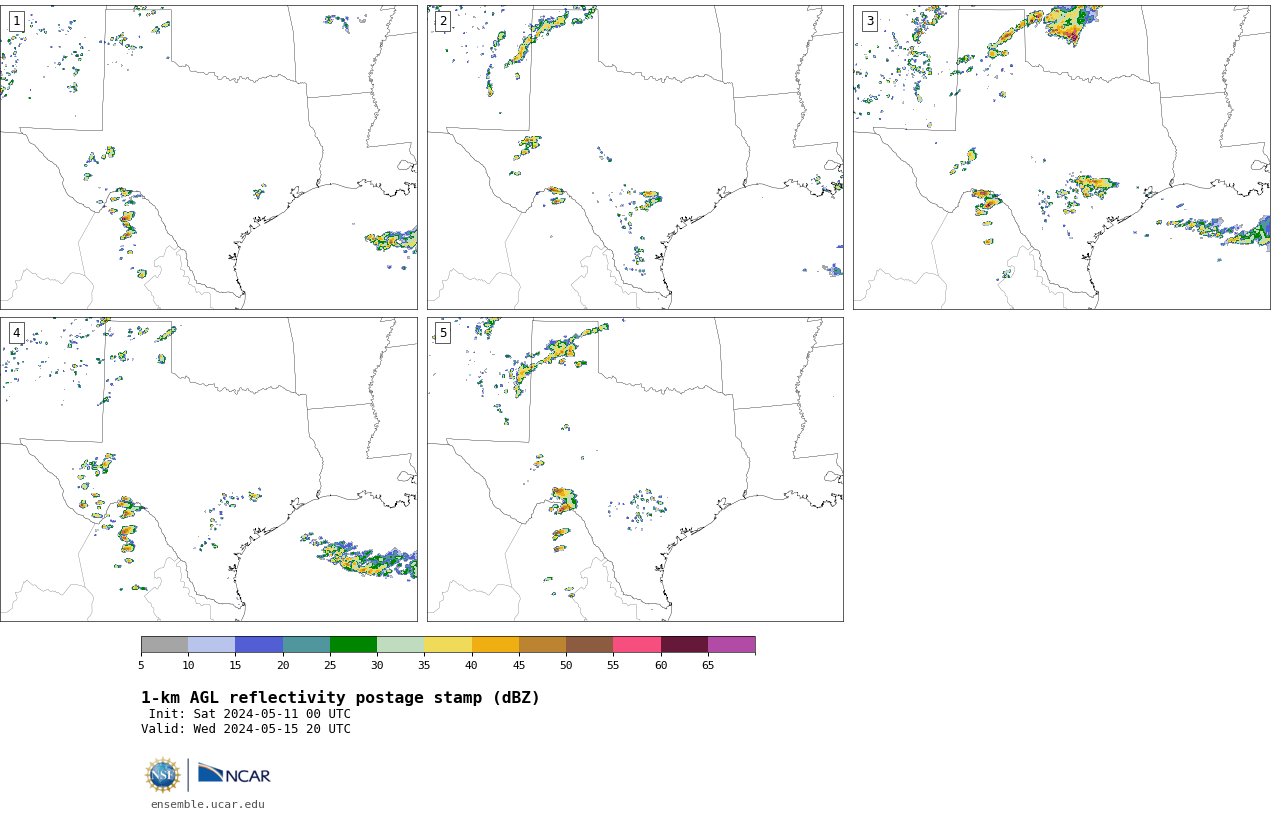Click the Valid: Wed 2024-05-15 20 UTC line
Image resolution: width=1280 pixels, height=815 pixels.
pyautogui.click(x=246, y=729)
